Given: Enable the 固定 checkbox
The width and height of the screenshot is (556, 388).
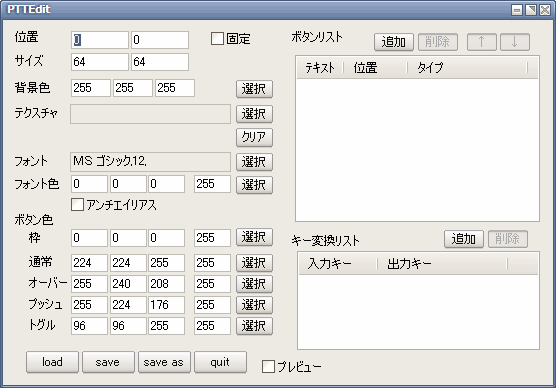Looking at the screenshot, I should 217,39.
